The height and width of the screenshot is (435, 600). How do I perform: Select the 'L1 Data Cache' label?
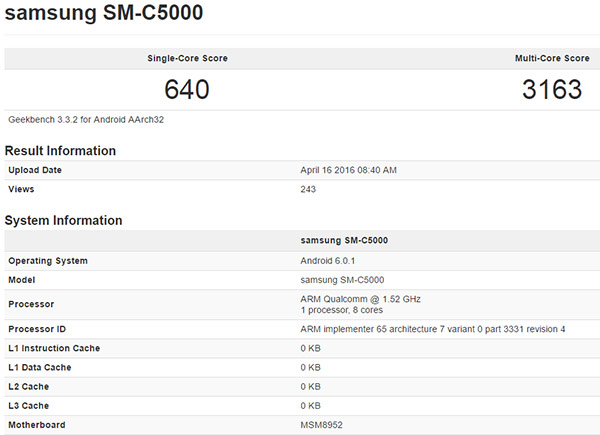[x=40, y=367]
